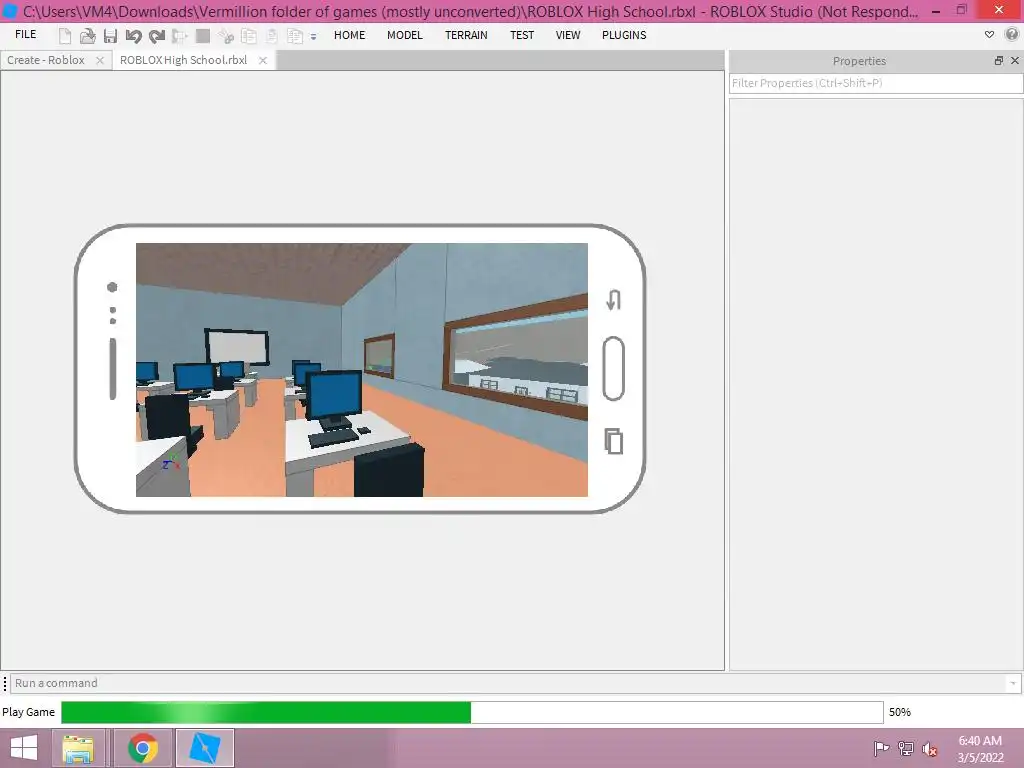
Task: Click the Play Game progress bar
Action: pyautogui.click(x=472, y=712)
